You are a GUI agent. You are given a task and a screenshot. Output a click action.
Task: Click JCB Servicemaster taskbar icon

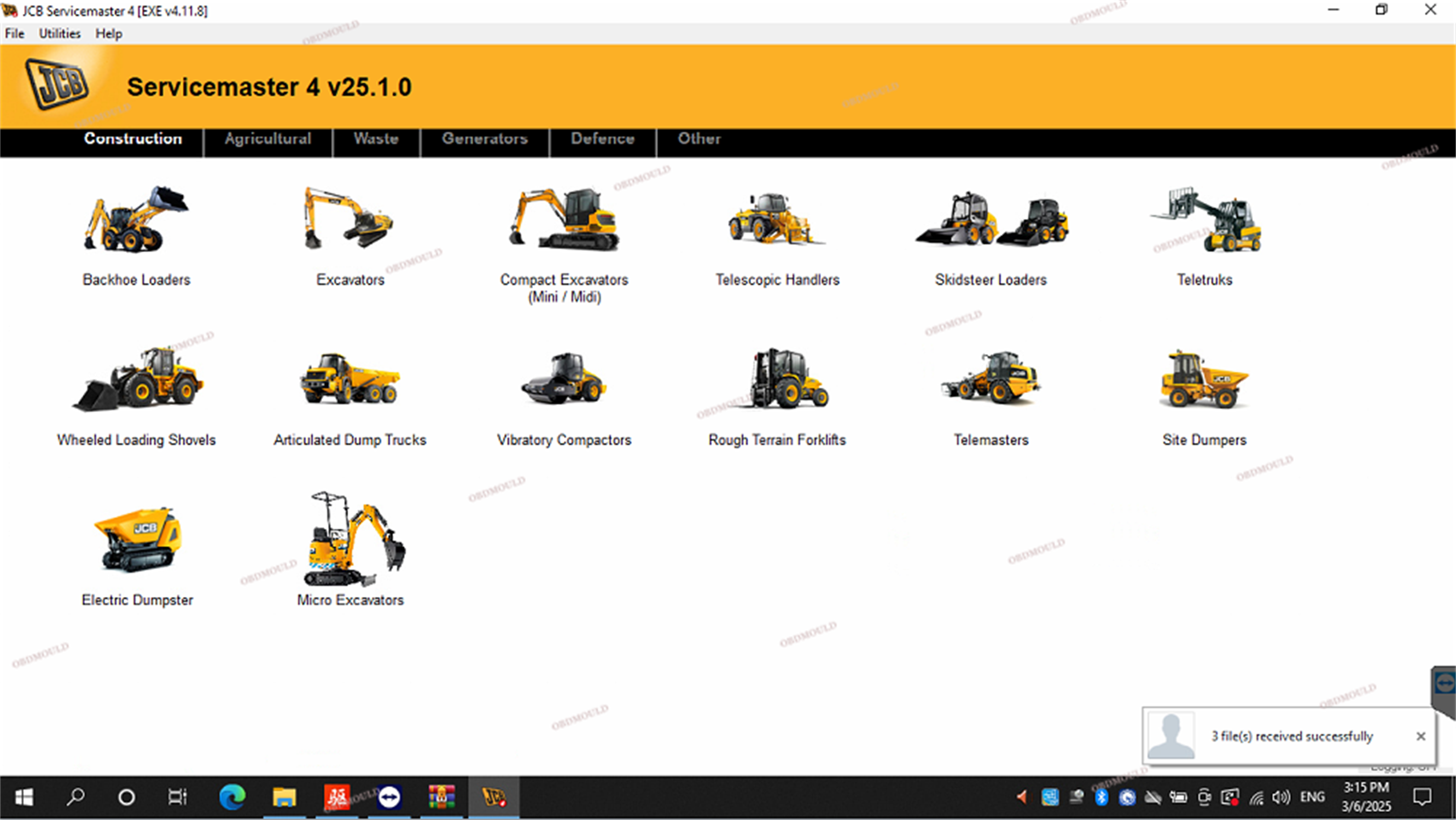point(494,798)
